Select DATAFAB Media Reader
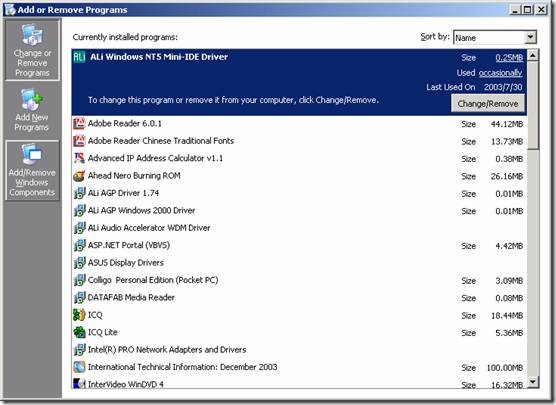This screenshot has height=405, width=556. pos(131,297)
